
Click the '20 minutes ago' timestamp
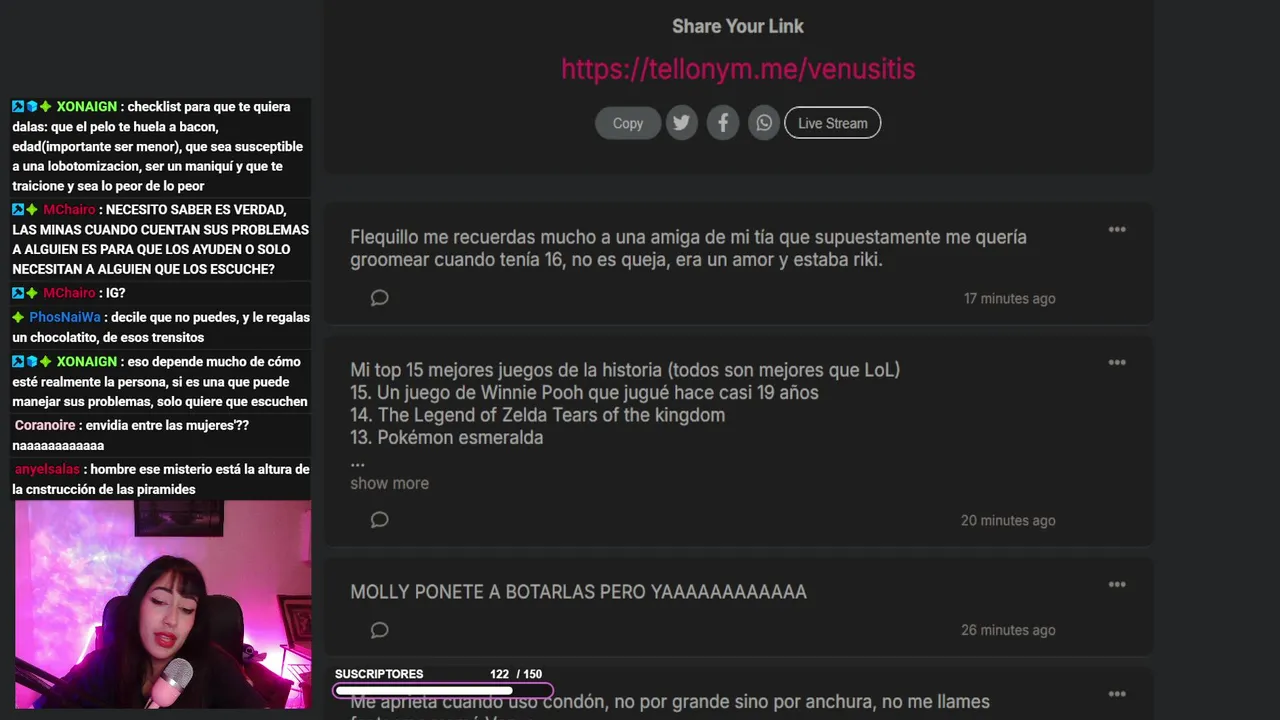coord(1008,520)
